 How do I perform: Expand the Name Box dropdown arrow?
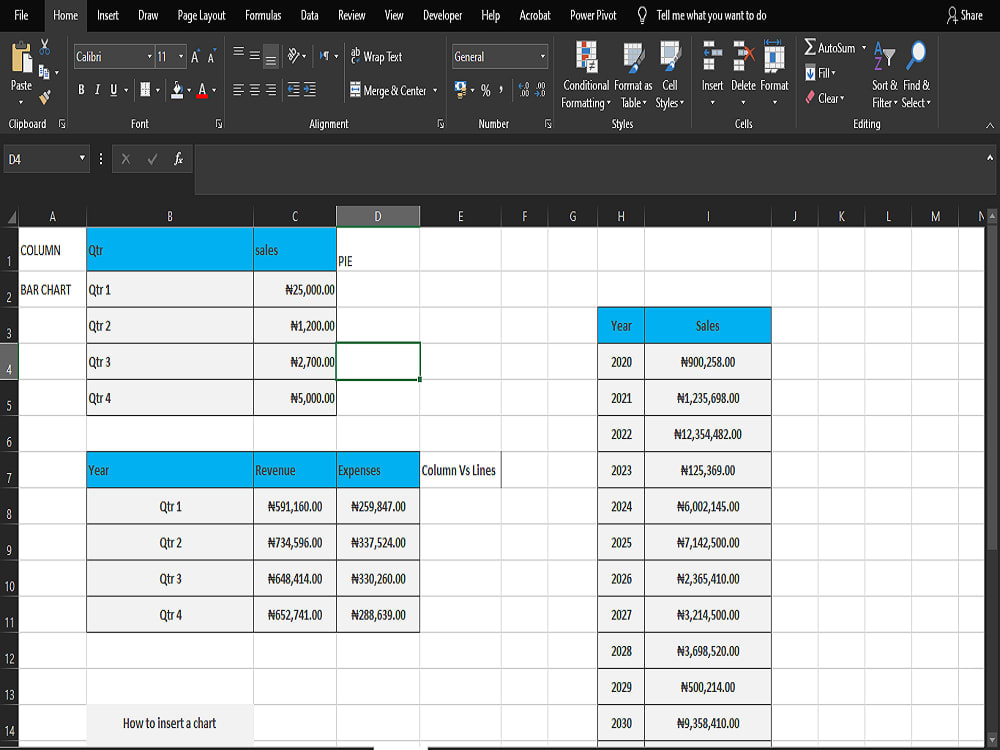pos(82,158)
